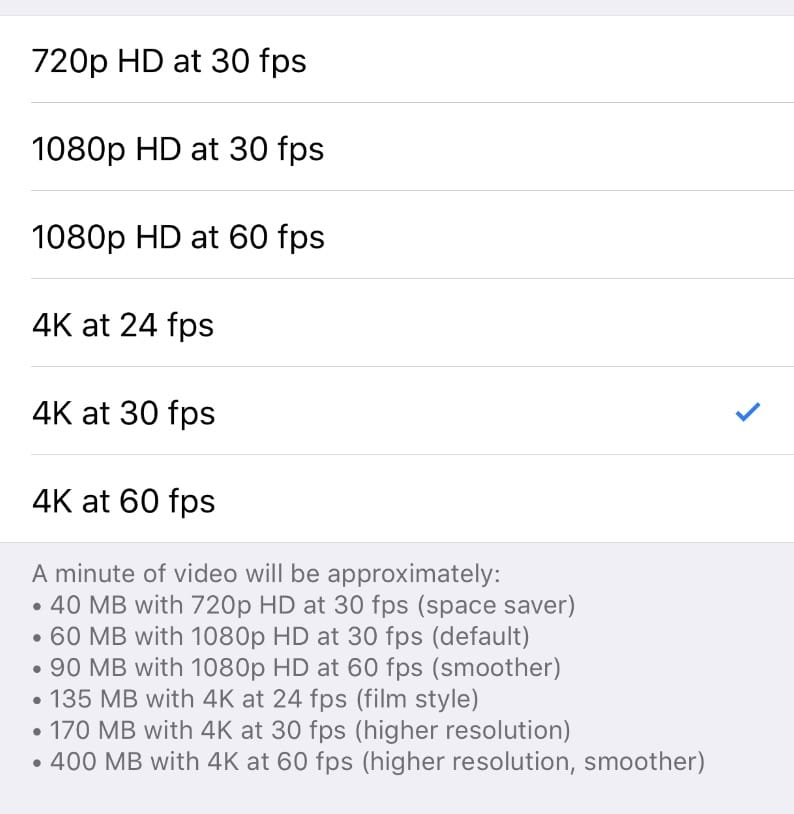Click the 720p HD at 30 fps label text
Viewport: 794px width, 814px height.
click(170, 60)
